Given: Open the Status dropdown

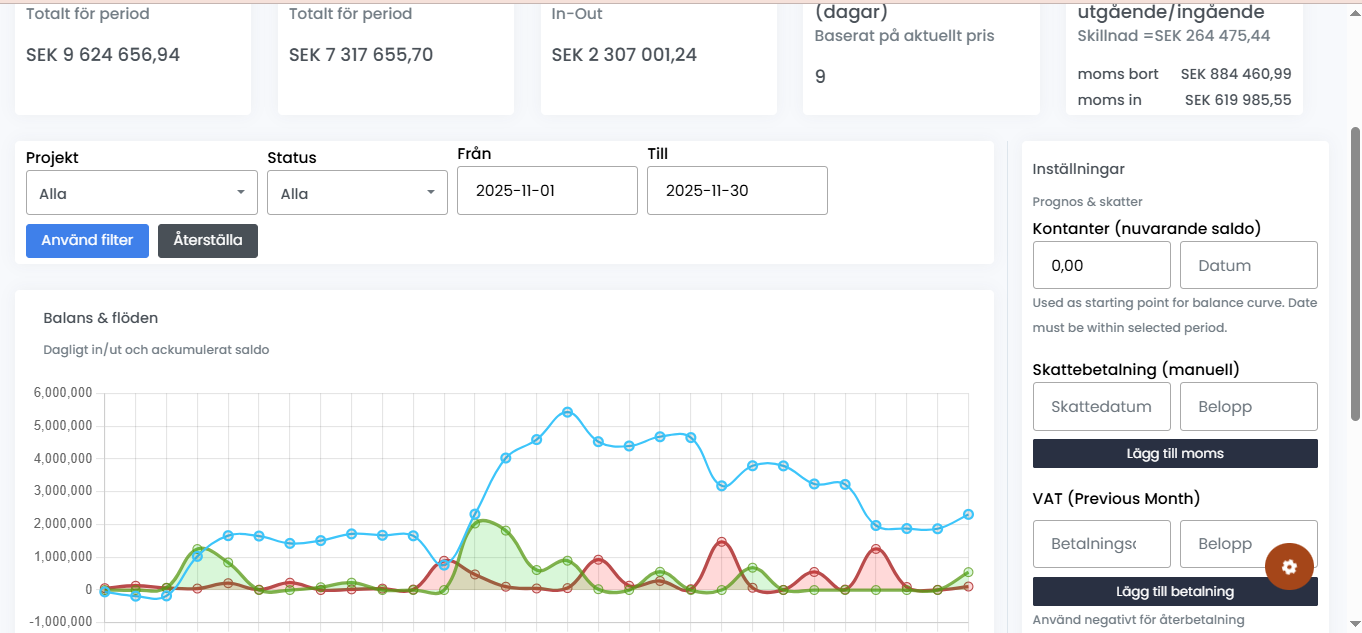Looking at the screenshot, I should pyautogui.click(x=356, y=193).
